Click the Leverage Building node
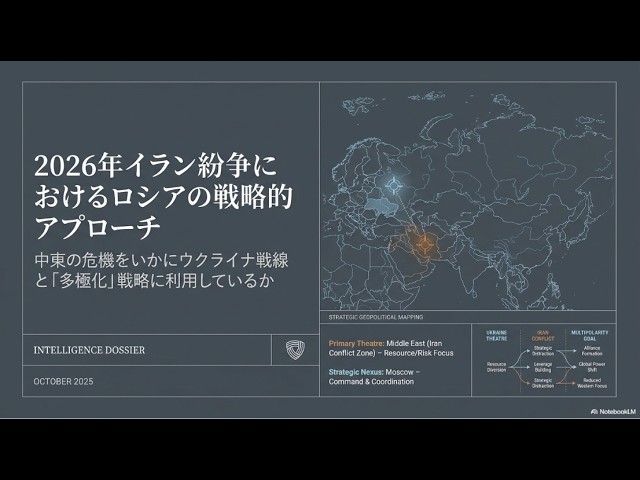Screen dimensions: 640x480 543,365
